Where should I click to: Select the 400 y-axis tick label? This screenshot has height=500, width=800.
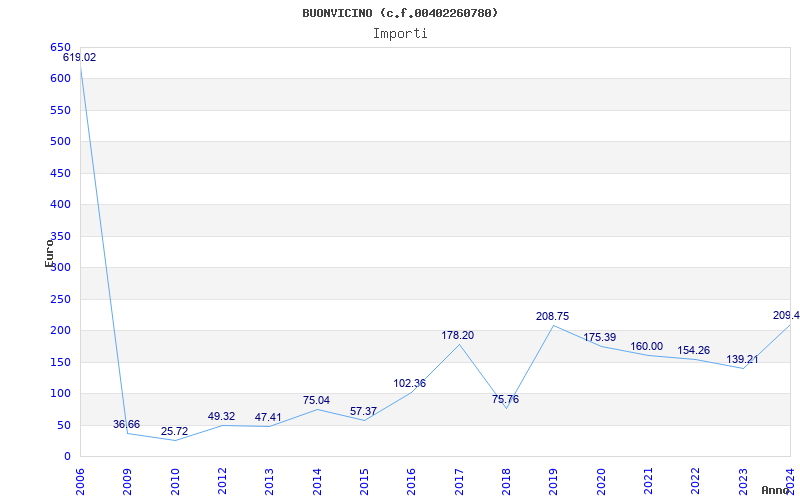pos(60,205)
